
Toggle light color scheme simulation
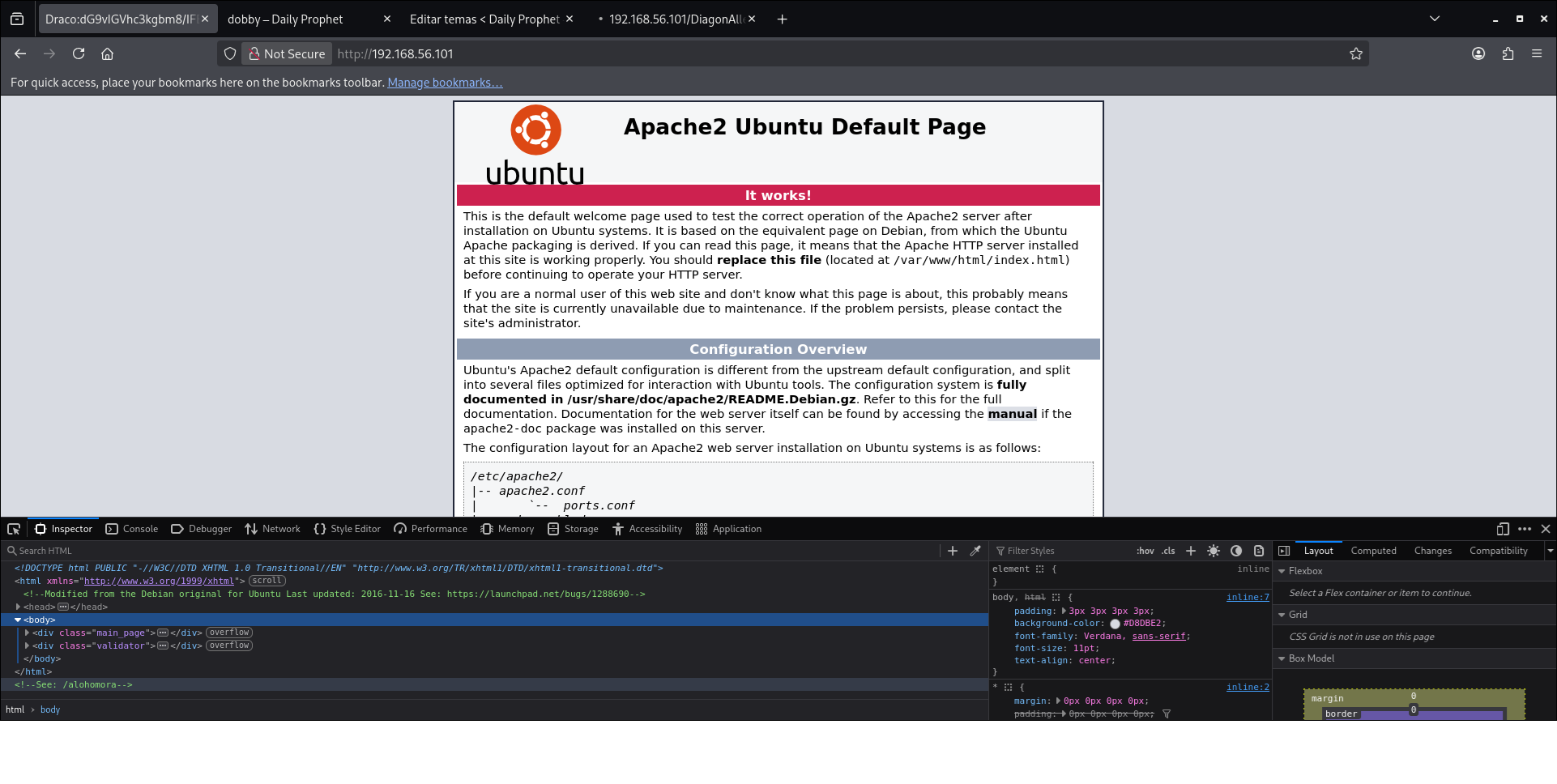tap(1214, 551)
